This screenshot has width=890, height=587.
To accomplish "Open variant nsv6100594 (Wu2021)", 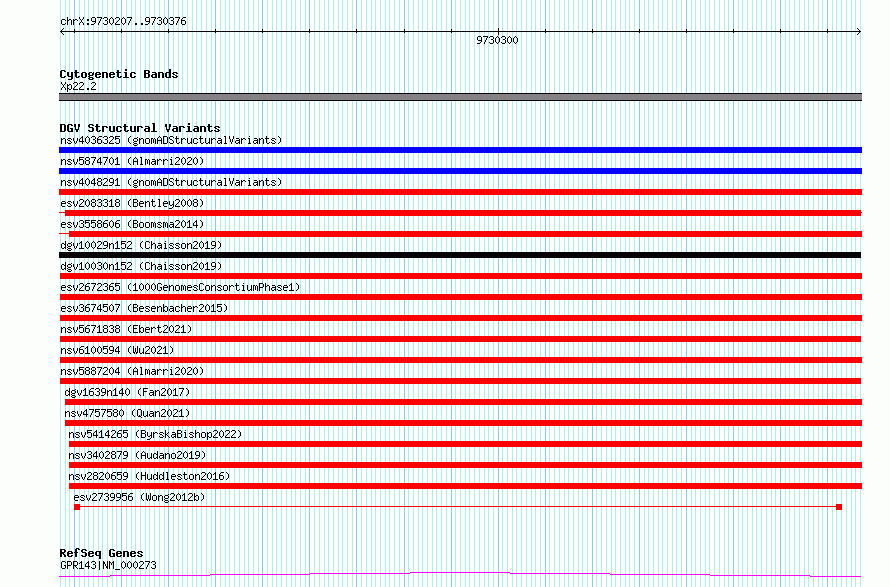I will point(117,350).
